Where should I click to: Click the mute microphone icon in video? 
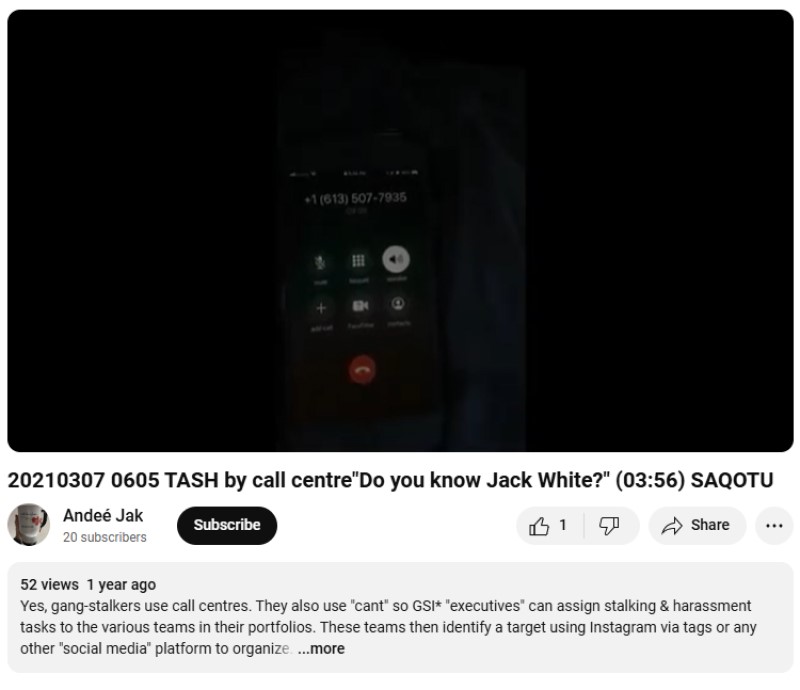click(x=320, y=262)
